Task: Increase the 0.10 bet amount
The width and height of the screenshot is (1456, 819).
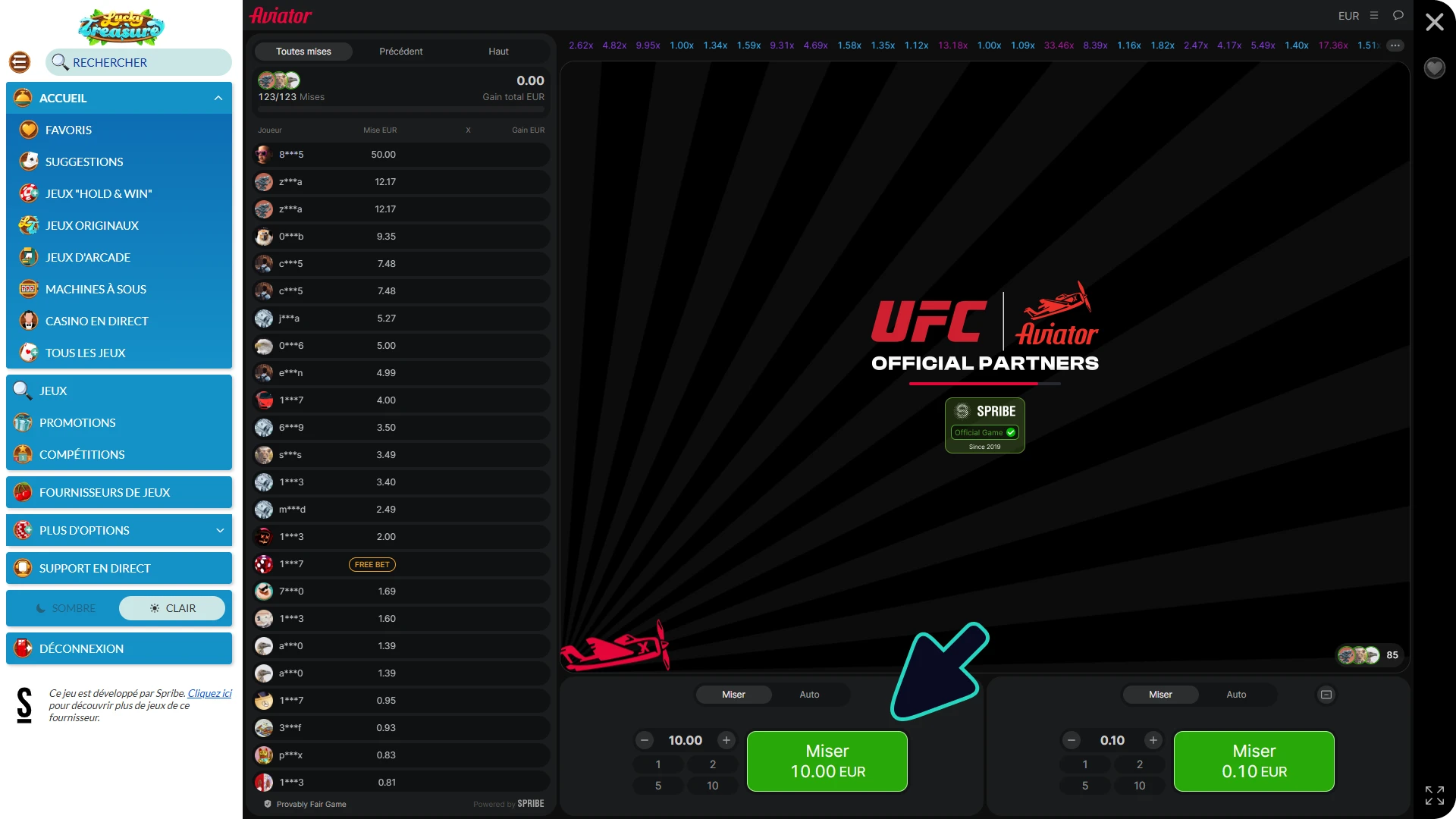Action: coord(1153,740)
